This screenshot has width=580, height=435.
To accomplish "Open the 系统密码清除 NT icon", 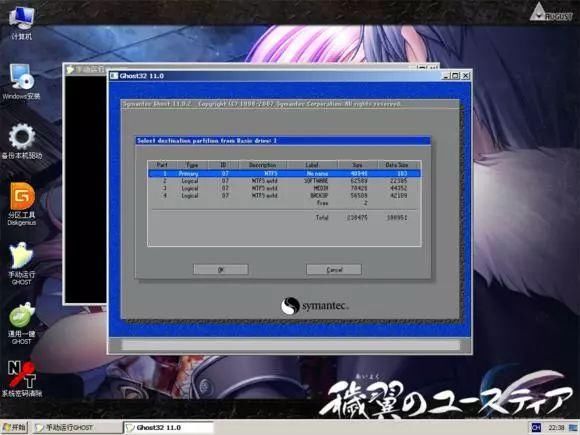I will click(21, 379).
